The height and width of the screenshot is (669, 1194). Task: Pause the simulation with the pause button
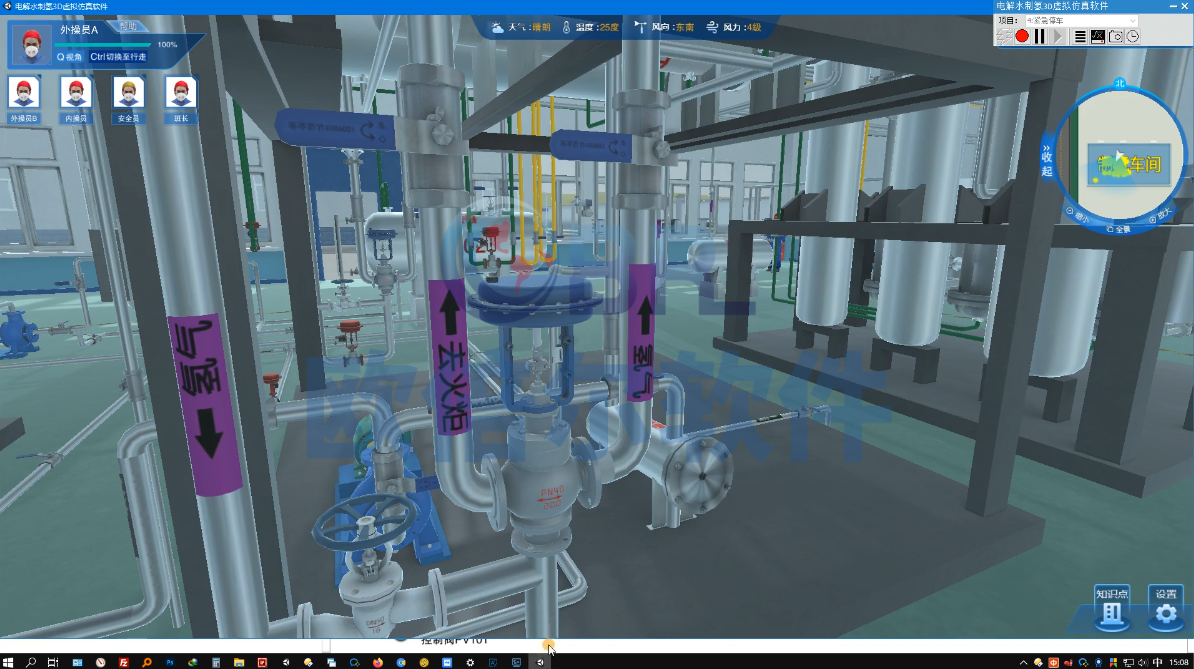coord(1040,36)
